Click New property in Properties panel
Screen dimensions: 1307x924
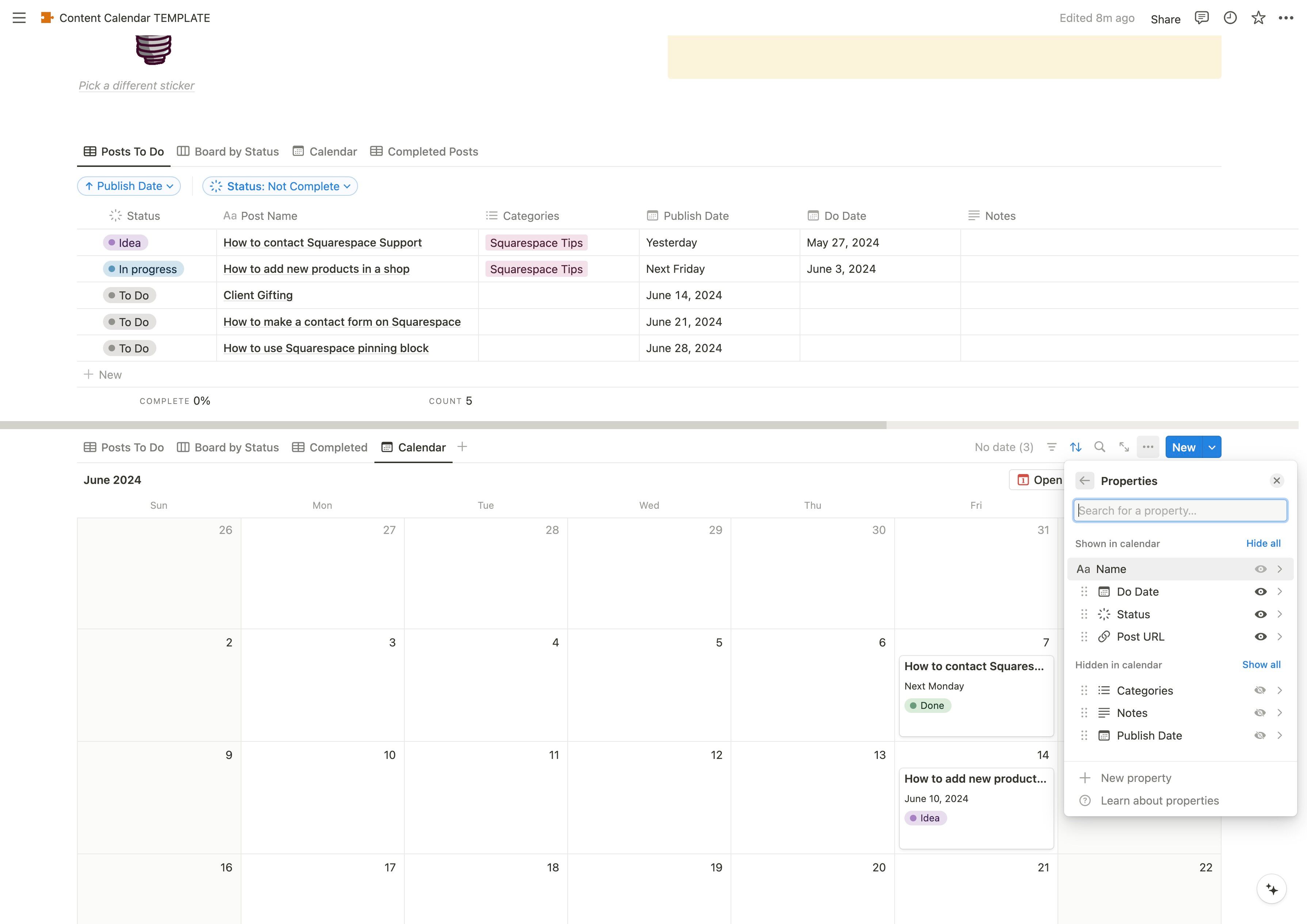click(x=1136, y=778)
